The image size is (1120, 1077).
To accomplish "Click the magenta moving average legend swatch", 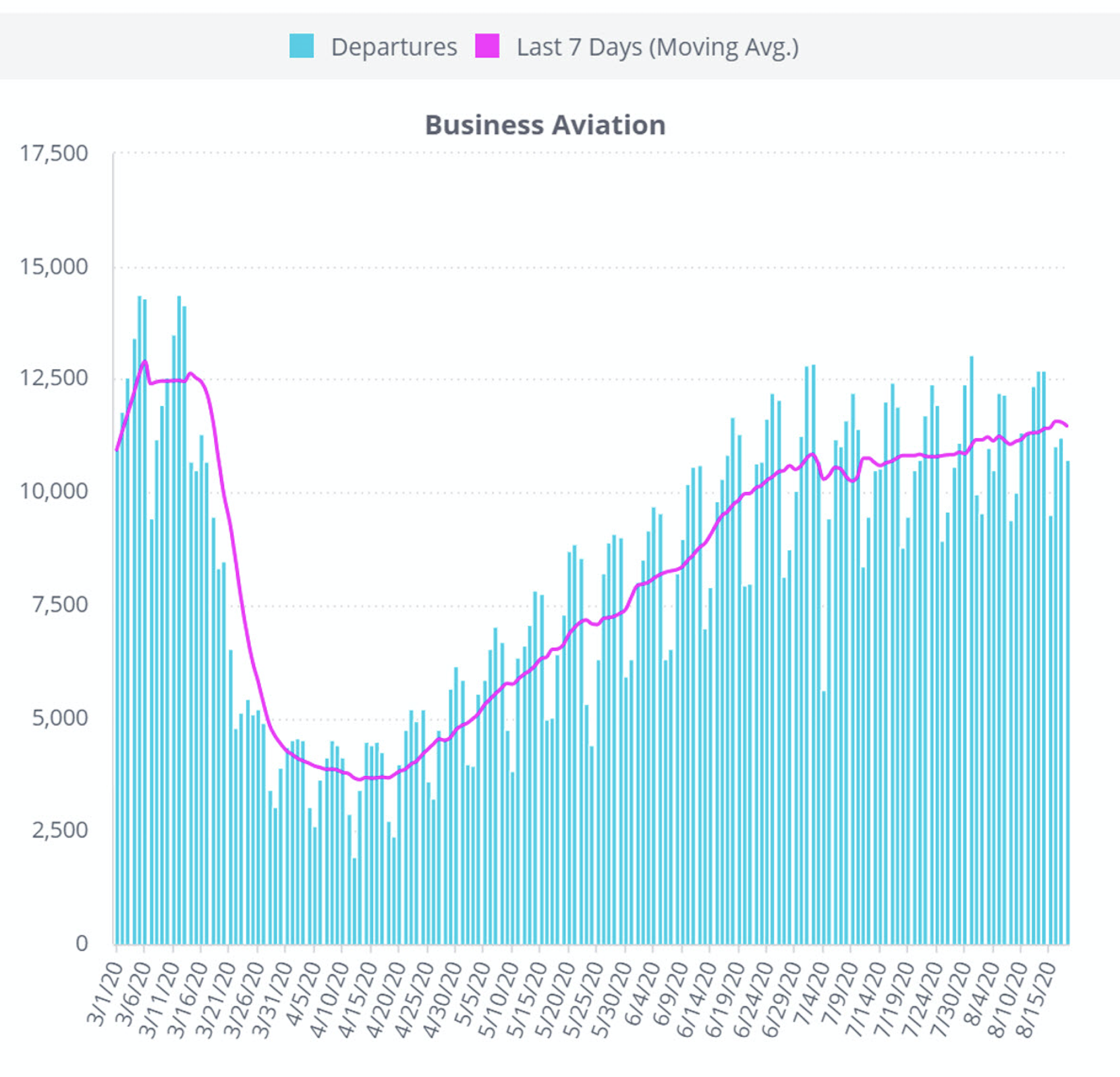I will click(487, 47).
